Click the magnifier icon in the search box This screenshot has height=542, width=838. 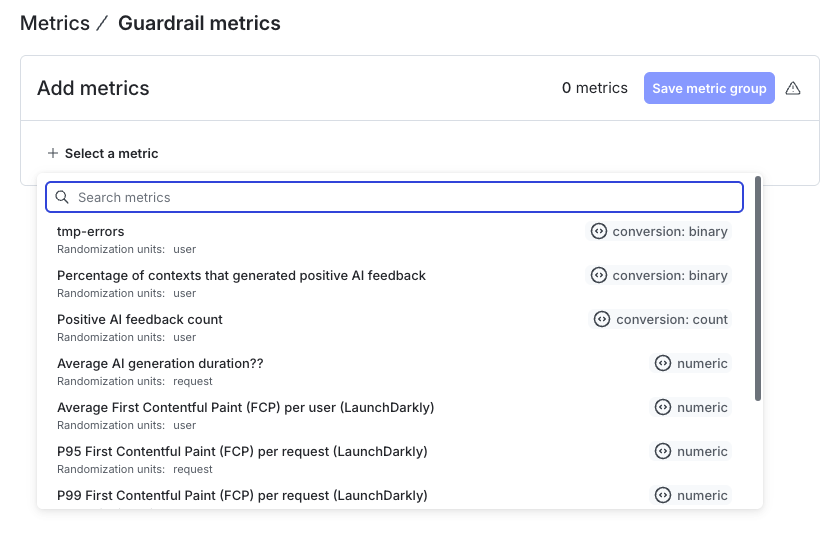point(62,197)
